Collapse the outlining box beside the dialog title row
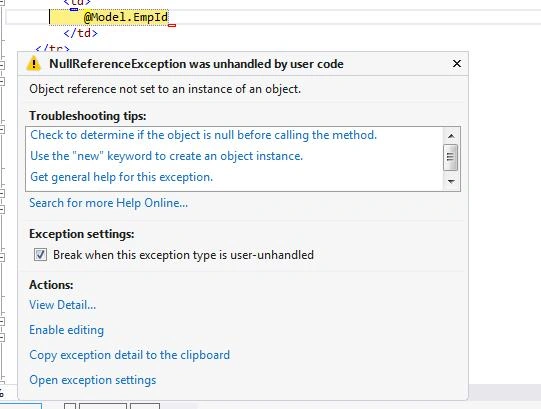541x409 pixels. (2, 65)
